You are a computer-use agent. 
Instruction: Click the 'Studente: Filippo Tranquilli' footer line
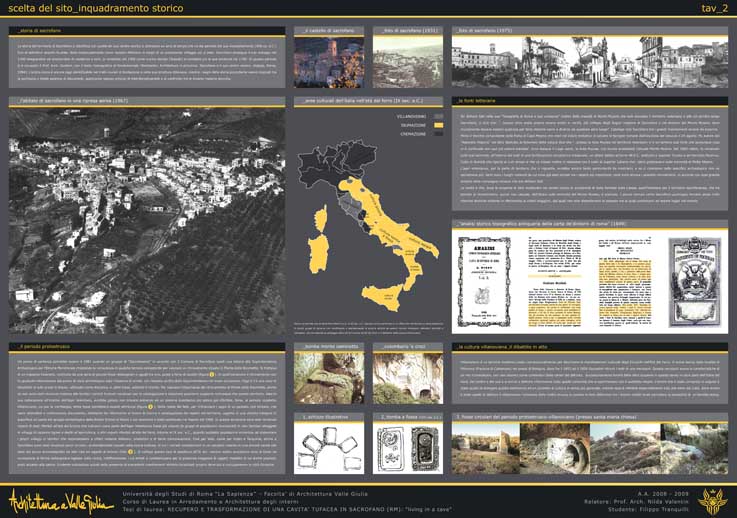pyautogui.click(x=648, y=510)
